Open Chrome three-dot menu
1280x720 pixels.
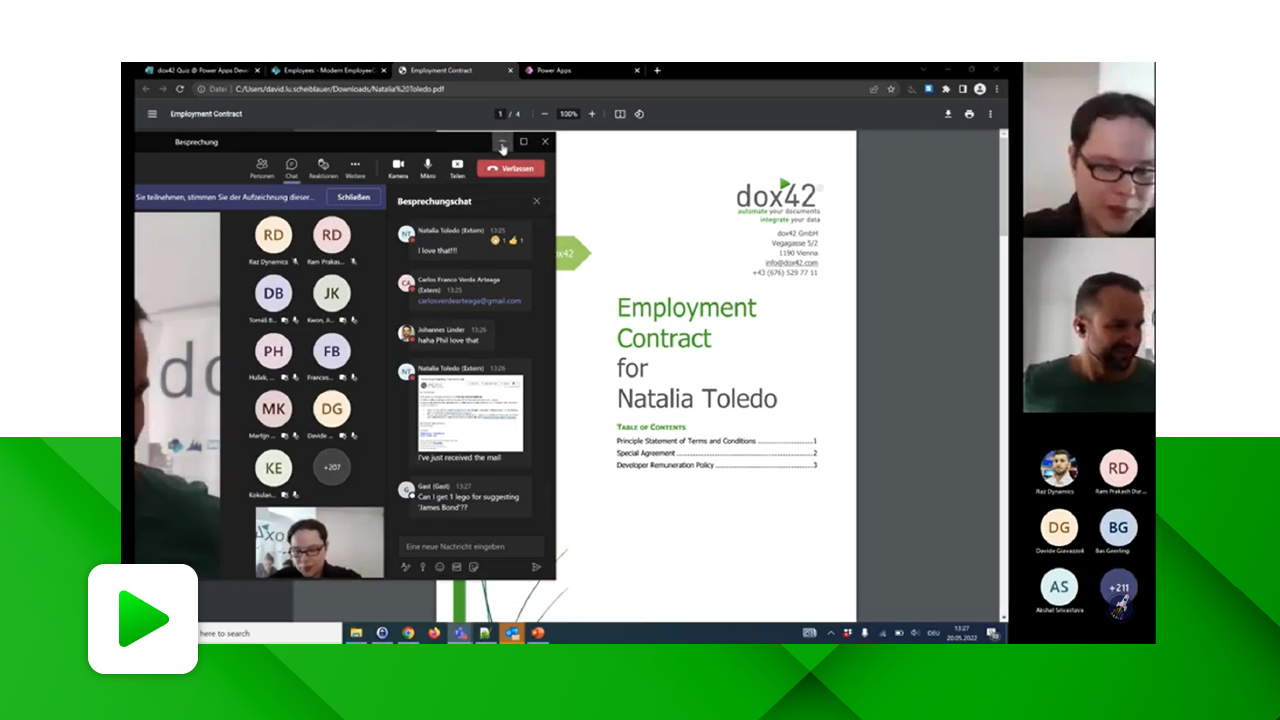point(997,89)
